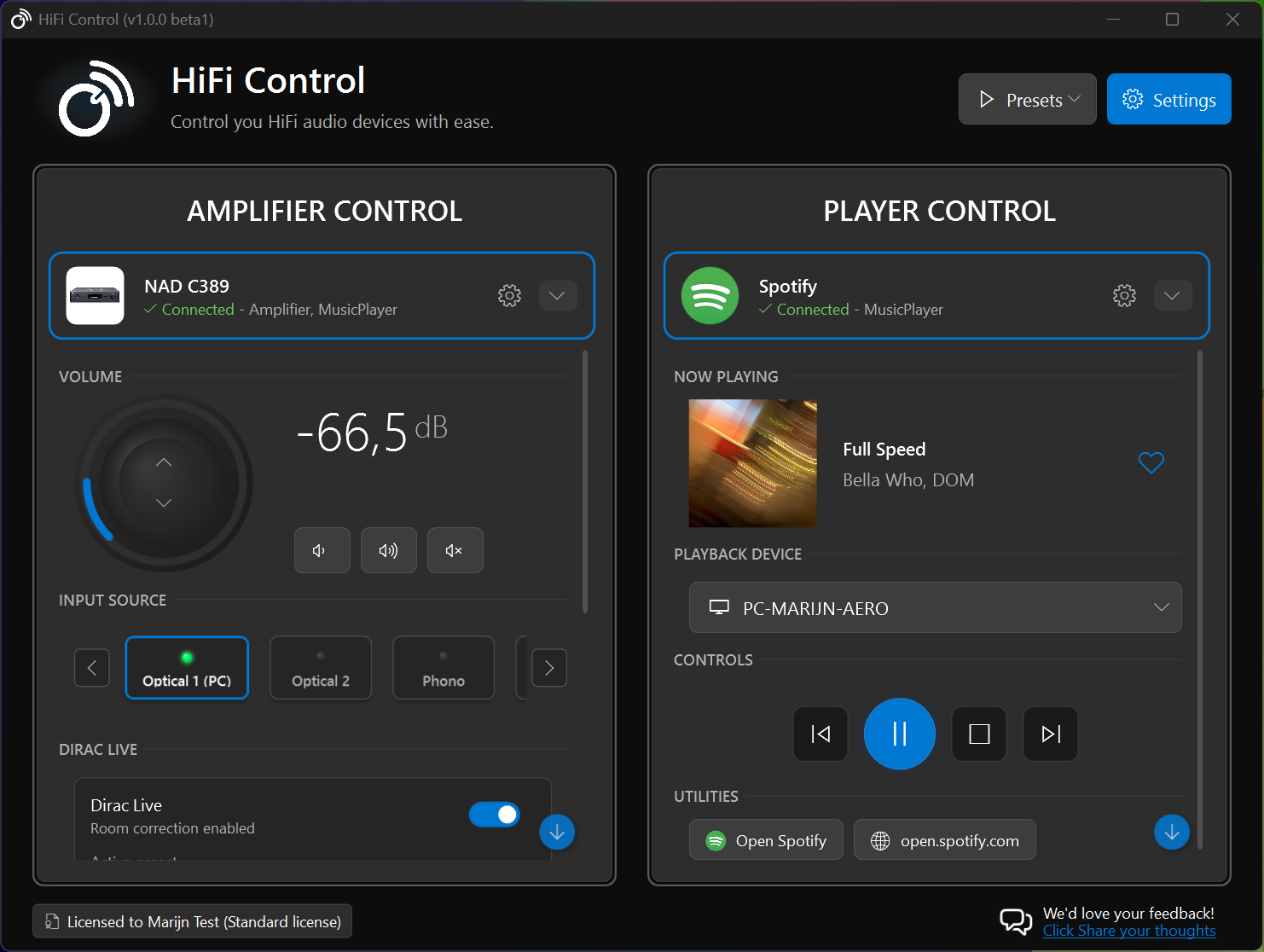Viewport: 1264px width, 952px height.
Task: Open NAD C389 device settings gear
Action: [x=509, y=295]
